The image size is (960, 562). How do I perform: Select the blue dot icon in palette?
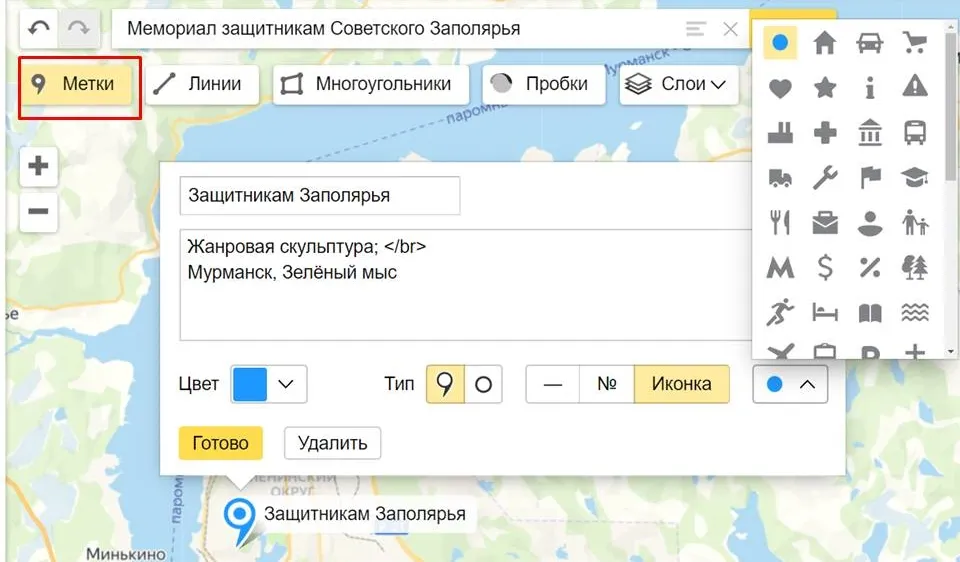[x=780, y=43]
